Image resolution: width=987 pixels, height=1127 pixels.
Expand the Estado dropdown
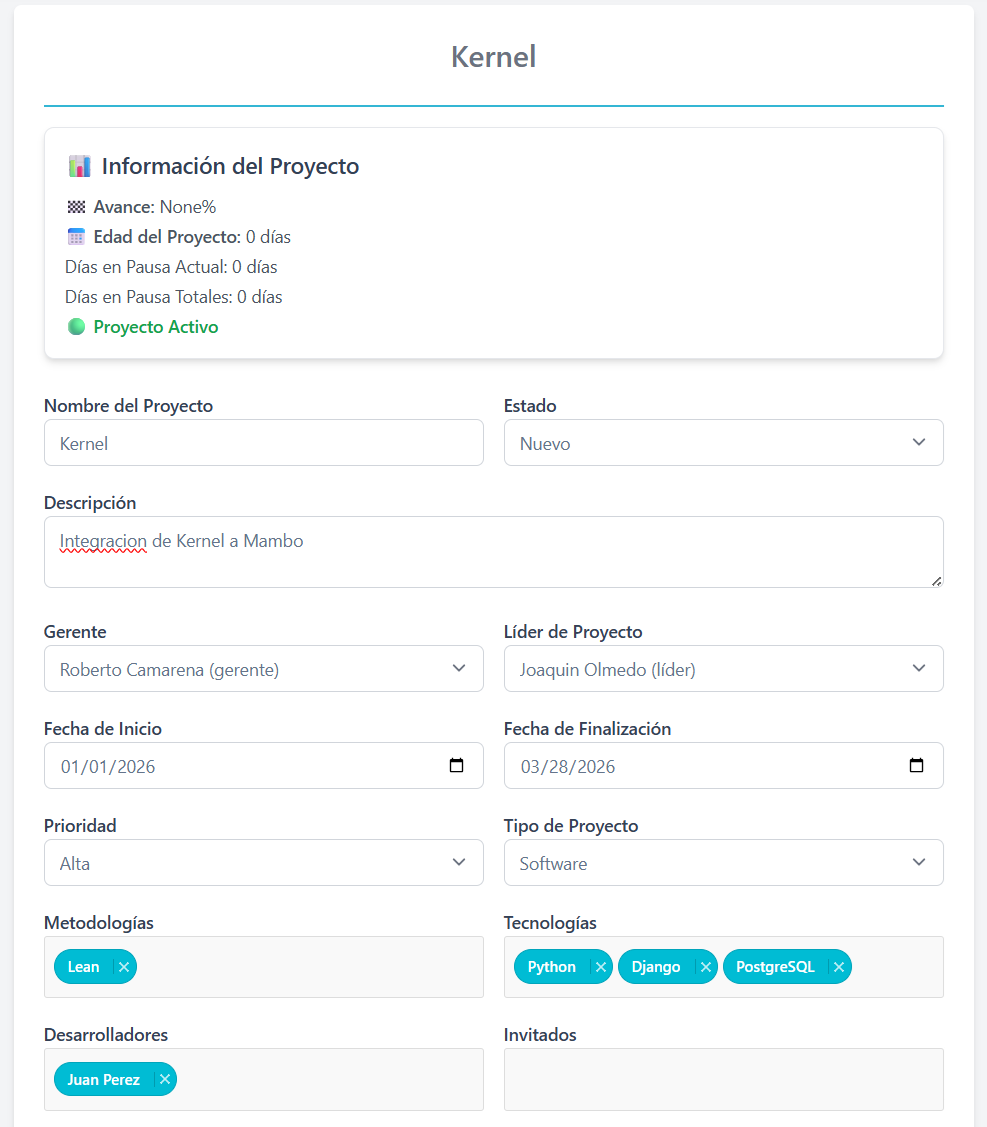point(723,443)
